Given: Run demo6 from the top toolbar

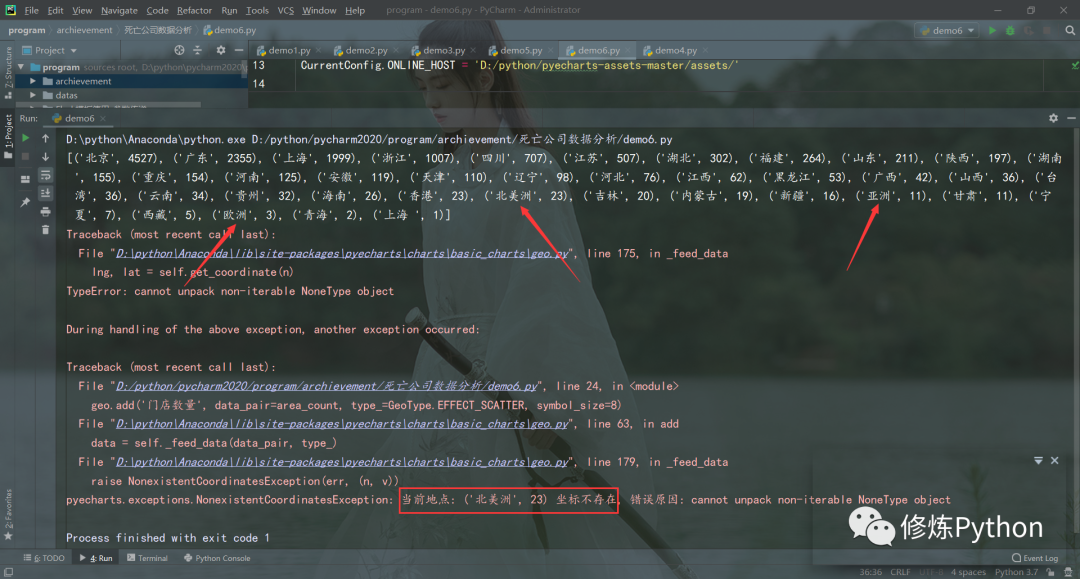Looking at the screenshot, I should (x=992, y=30).
